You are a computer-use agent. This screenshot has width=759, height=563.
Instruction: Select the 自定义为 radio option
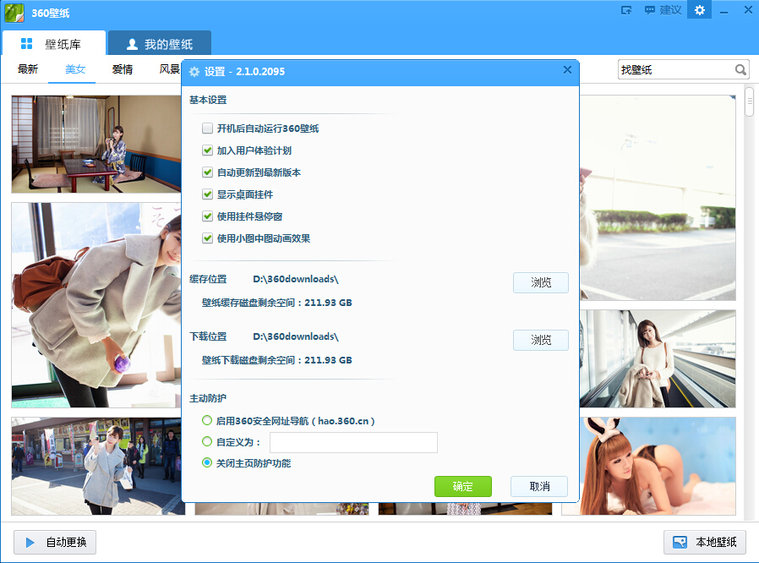click(x=207, y=441)
